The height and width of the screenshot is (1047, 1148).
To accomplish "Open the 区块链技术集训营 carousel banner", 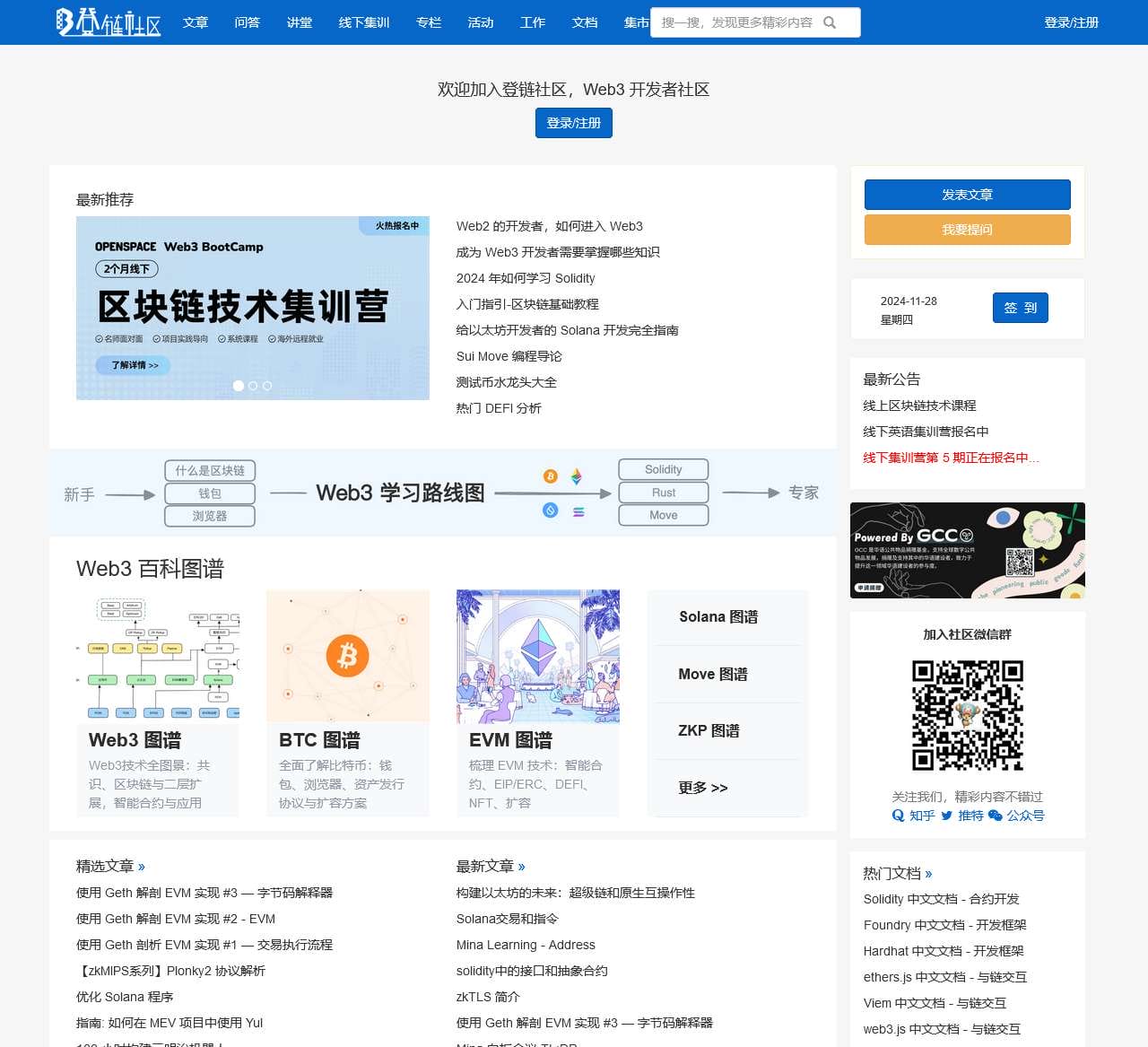I will (253, 308).
